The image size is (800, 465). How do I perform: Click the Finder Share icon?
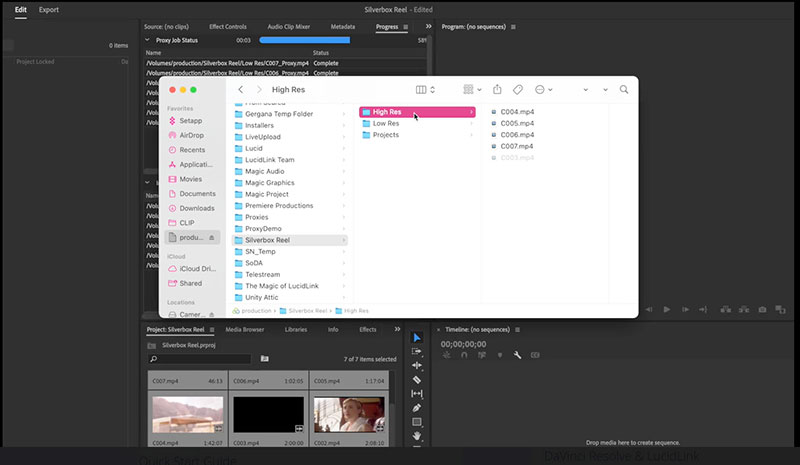click(497, 89)
